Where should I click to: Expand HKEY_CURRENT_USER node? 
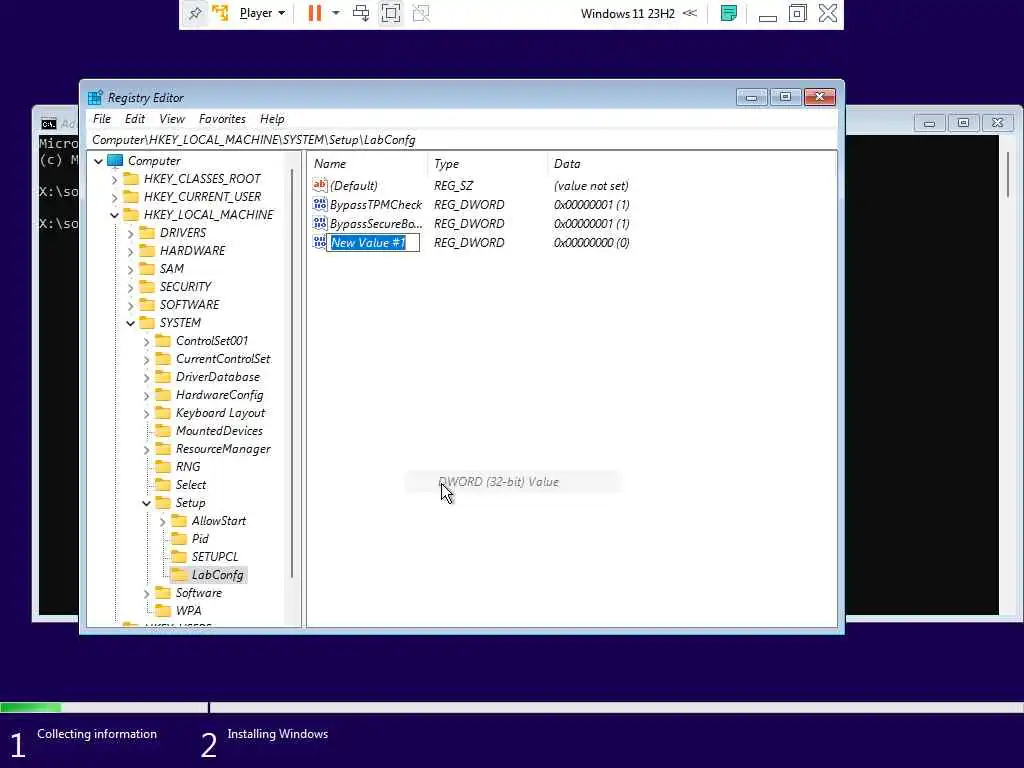click(x=114, y=197)
